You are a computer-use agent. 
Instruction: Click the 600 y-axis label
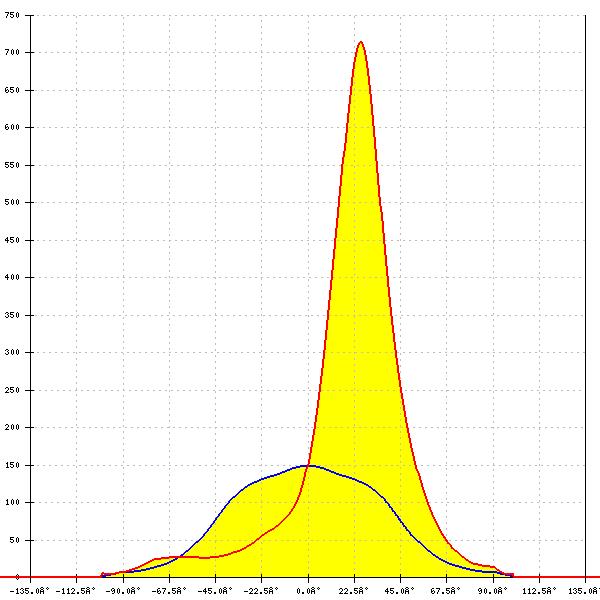[x=12, y=127]
